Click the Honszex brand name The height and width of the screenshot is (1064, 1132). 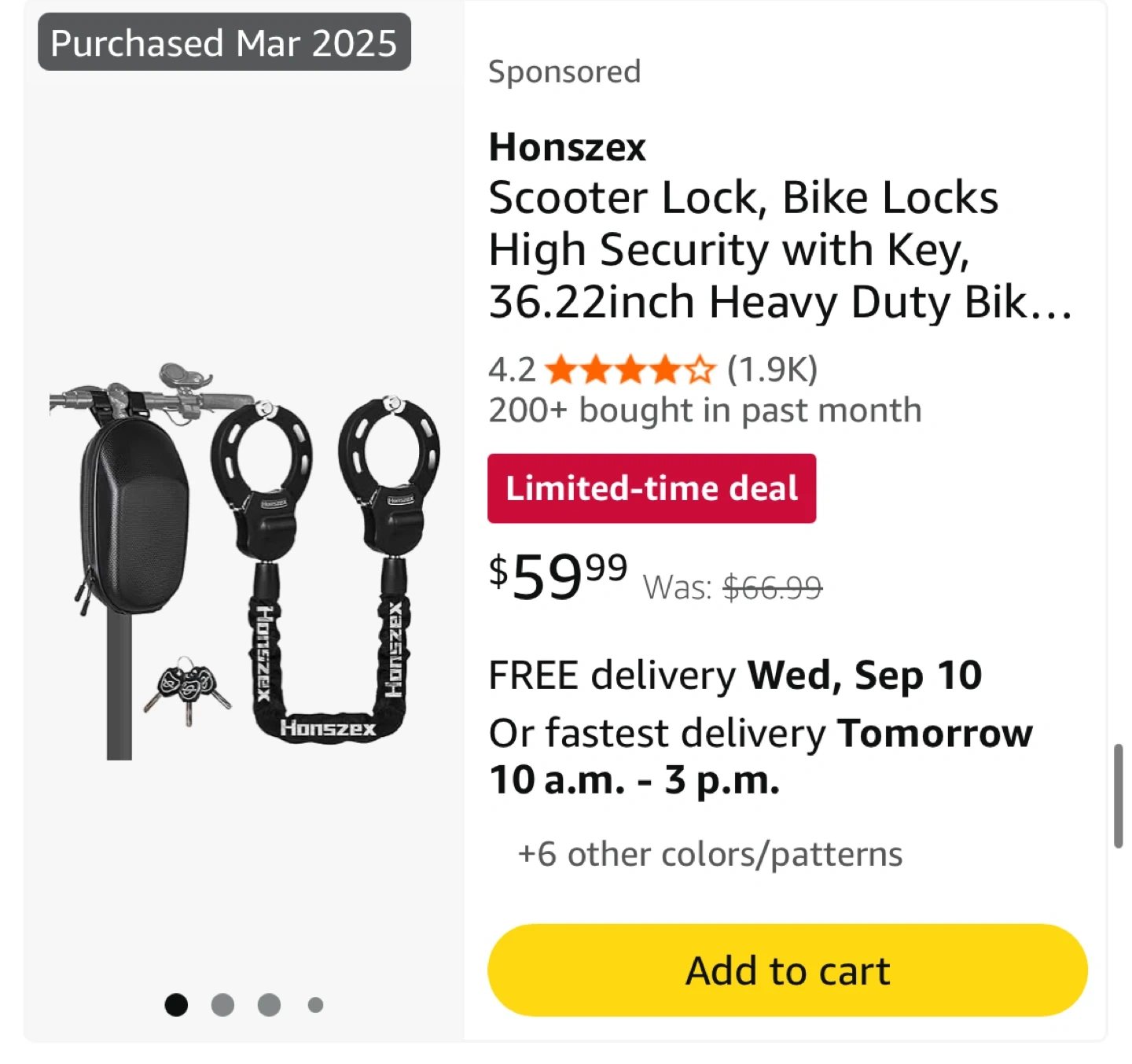click(x=567, y=147)
